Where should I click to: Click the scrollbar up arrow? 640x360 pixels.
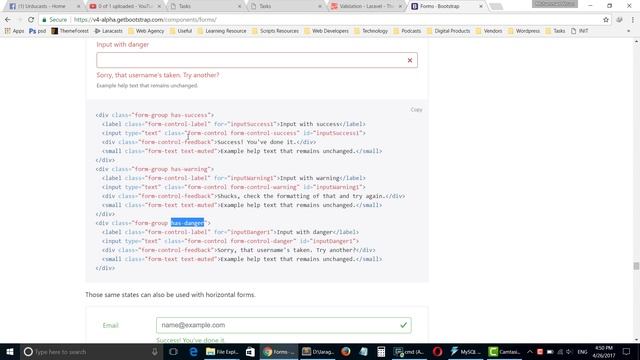tap(636, 42)
